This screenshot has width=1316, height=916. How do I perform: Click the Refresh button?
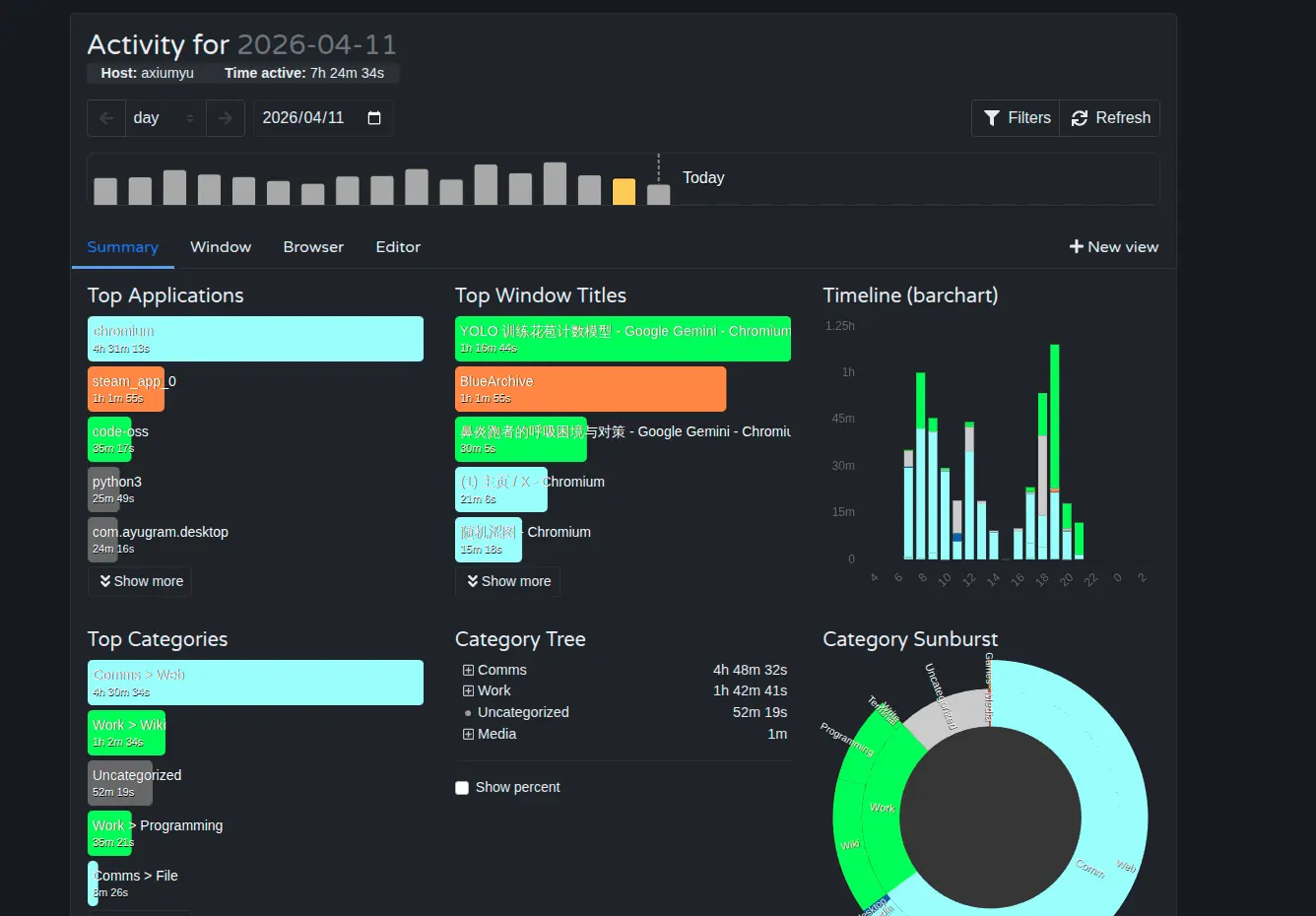[1110, 118]
